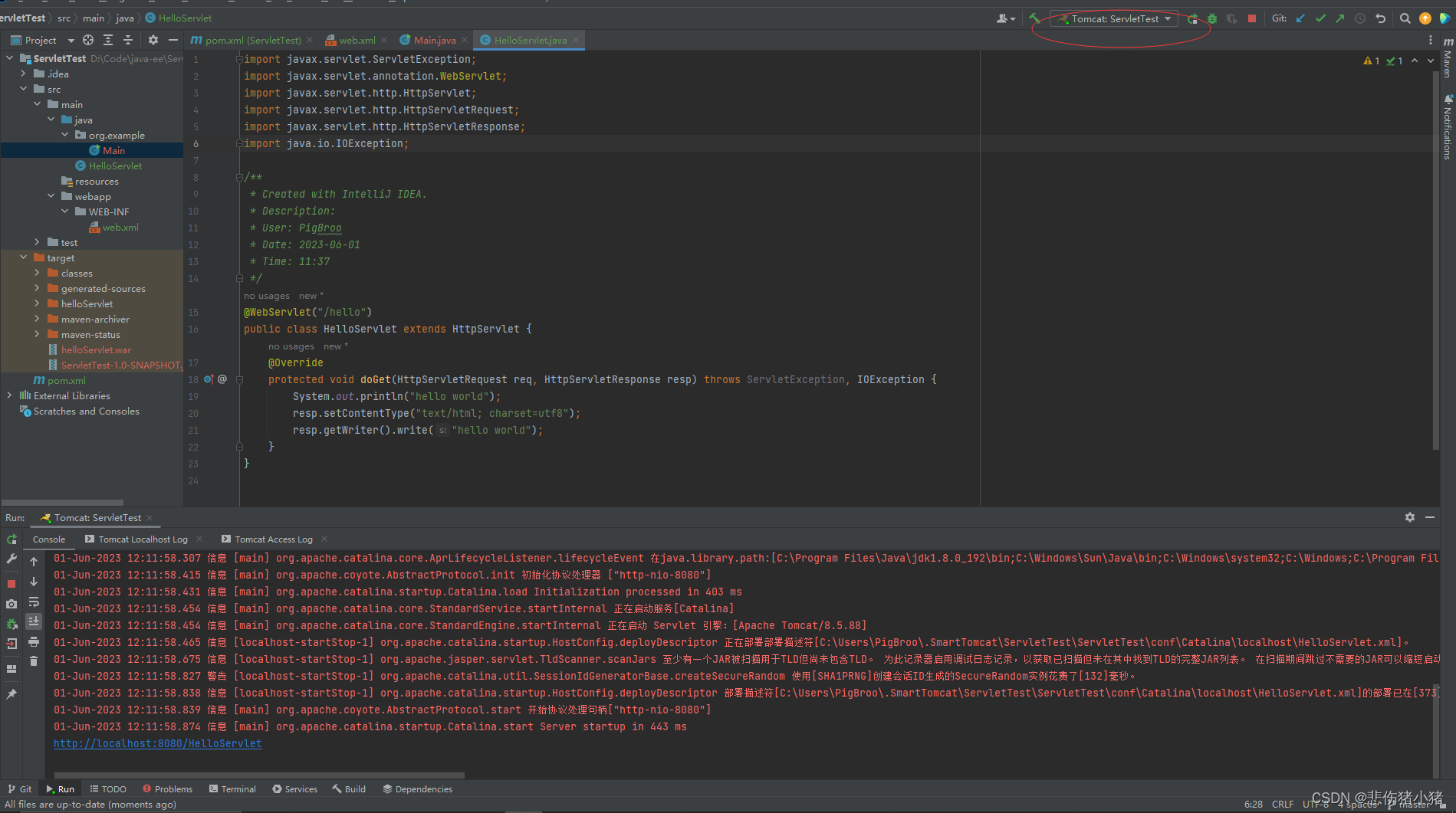
Task: Expand External Libraries node
Action: (x=9, y=395)
